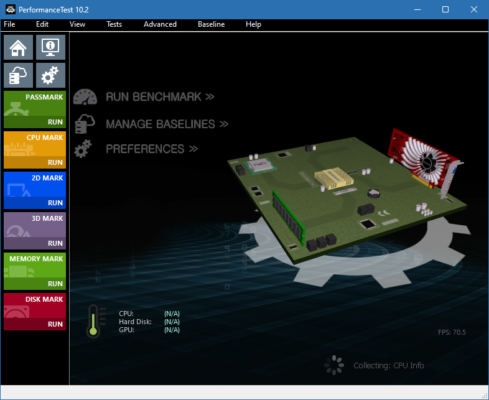
Task: Maximize the PerformanceTest window
Action: (445, 9)
